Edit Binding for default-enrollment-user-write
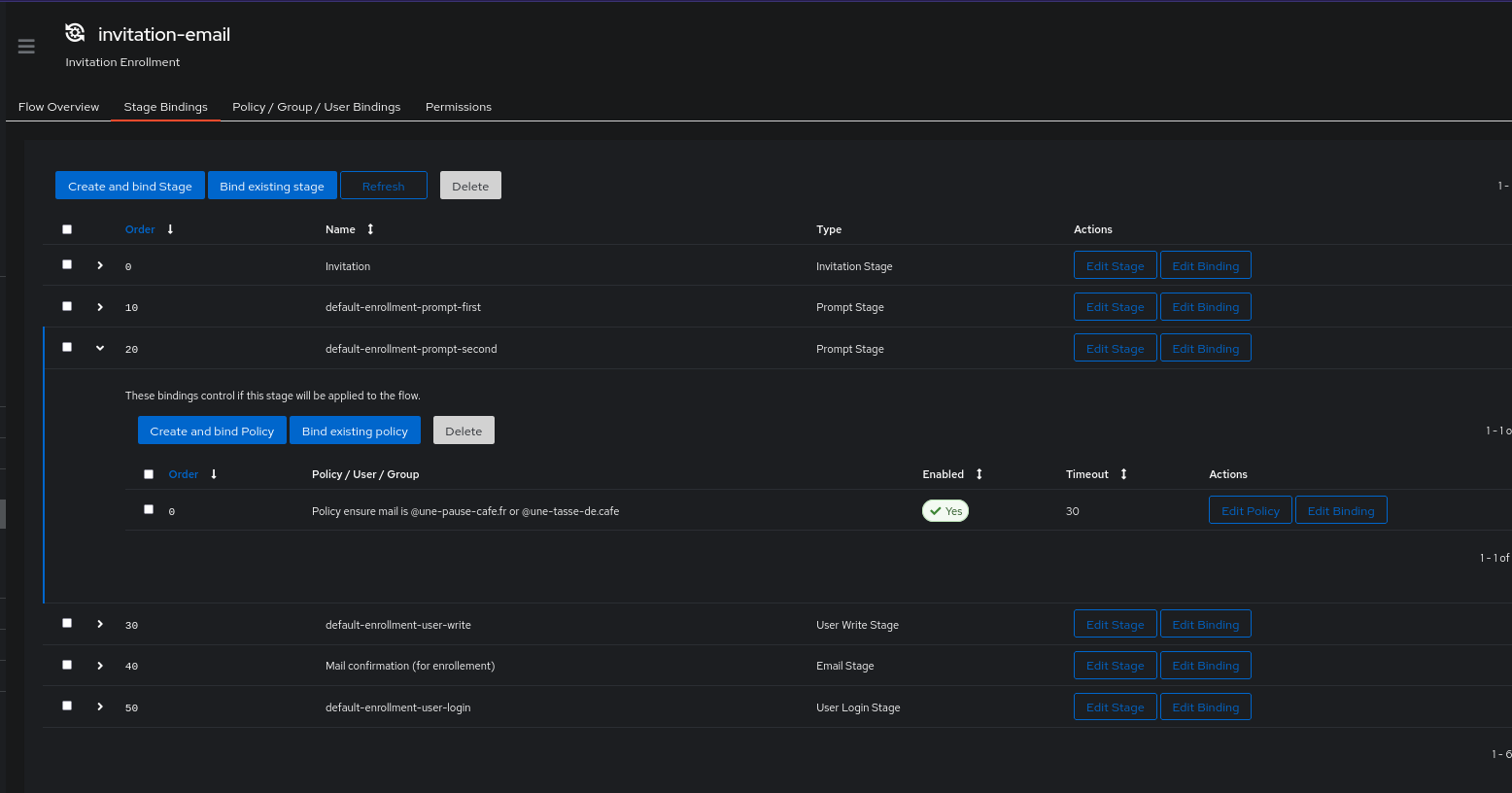The image size is (1512, 793). click(x=1206, y=624)
